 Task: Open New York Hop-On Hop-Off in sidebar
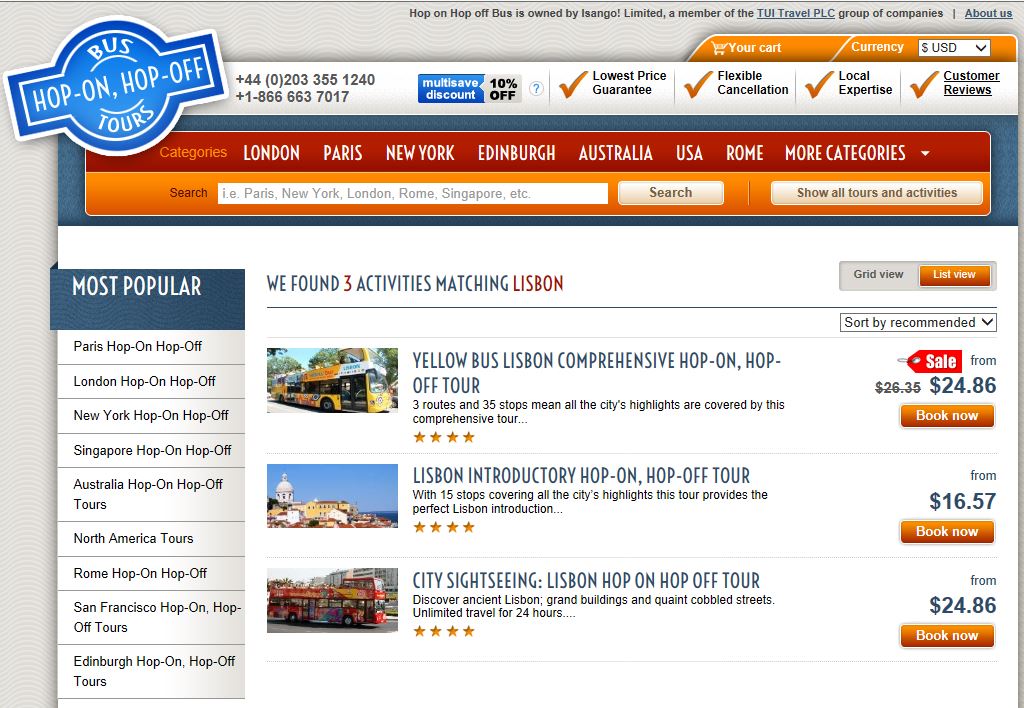point(151,416)
